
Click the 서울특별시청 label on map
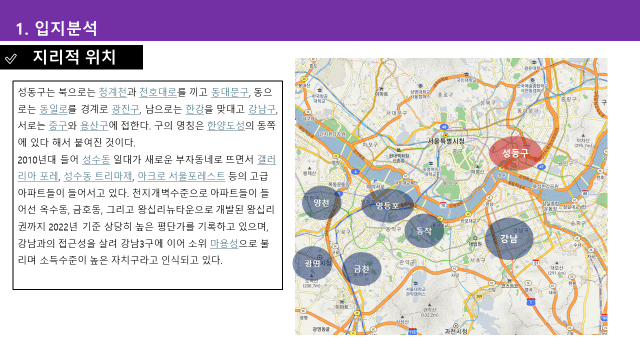tap(446, 141)
